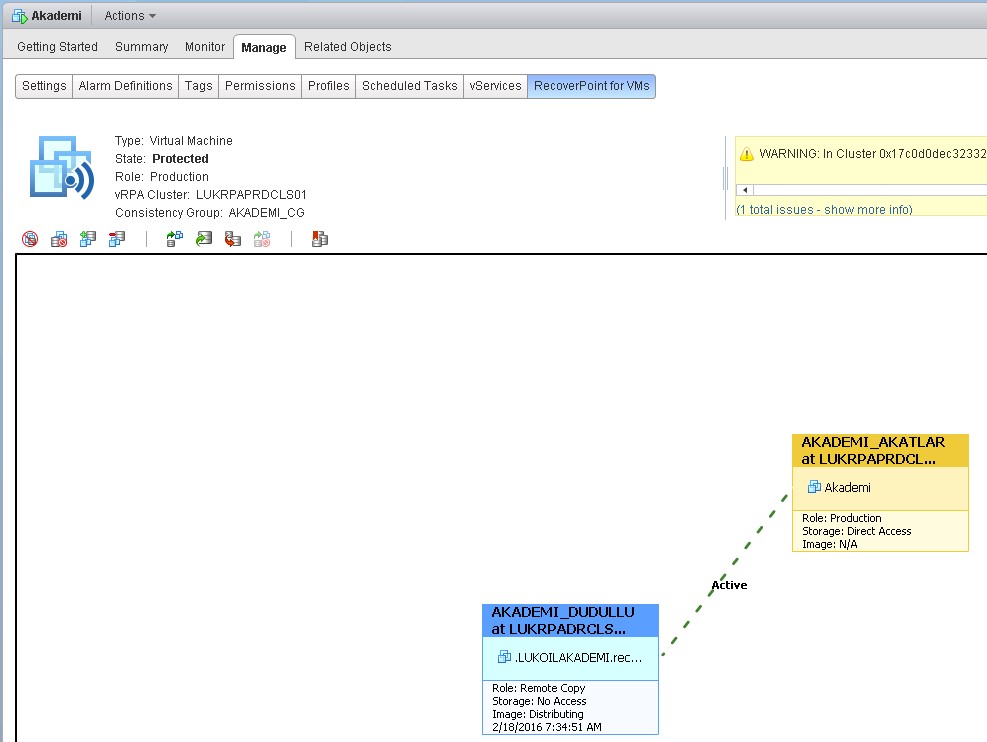Click the green arrow failover icon

coord(204,239)
